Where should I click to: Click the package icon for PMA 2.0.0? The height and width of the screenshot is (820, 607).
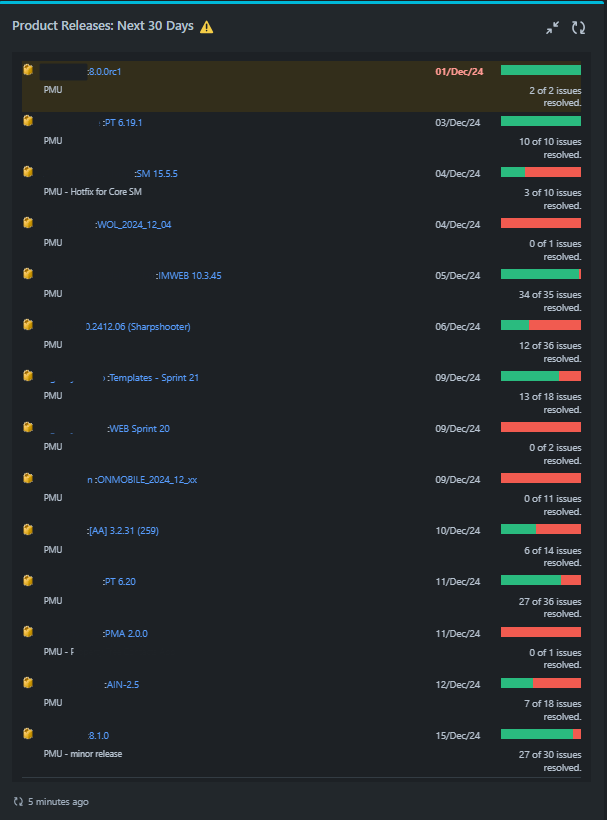(28, 632)
